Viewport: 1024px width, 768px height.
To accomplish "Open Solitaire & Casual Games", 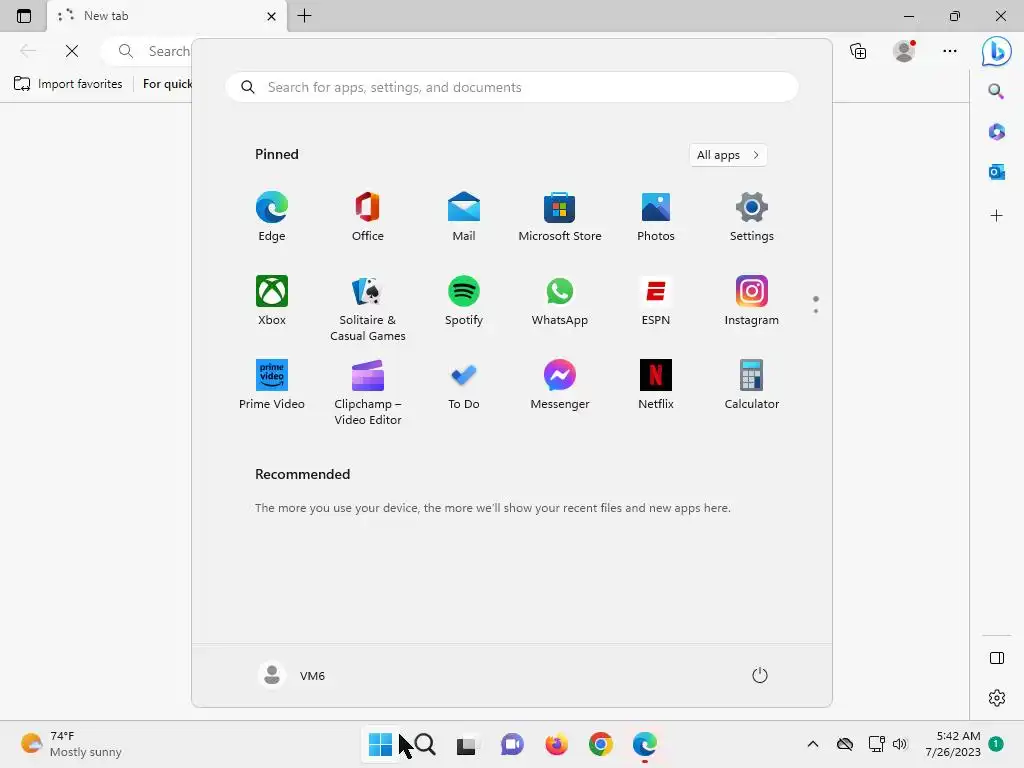I will pos(368,309).
